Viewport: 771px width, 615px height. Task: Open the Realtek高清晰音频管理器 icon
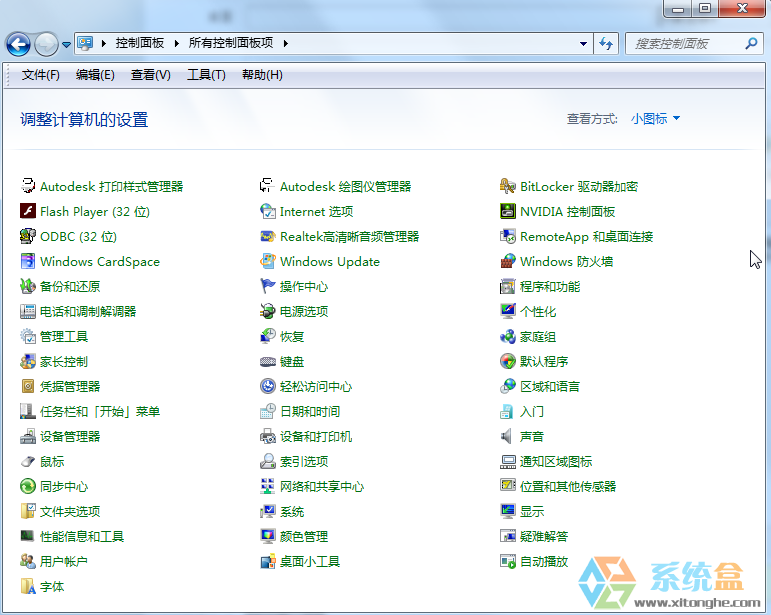pyautogui.click(x=267, y=236)
